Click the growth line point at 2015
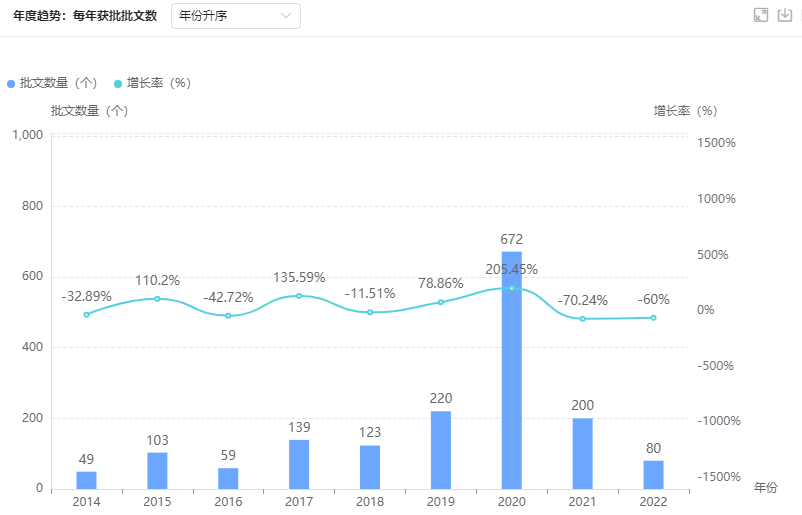The height and width of the screenshot is (515, 802). (x=158, y=299)
